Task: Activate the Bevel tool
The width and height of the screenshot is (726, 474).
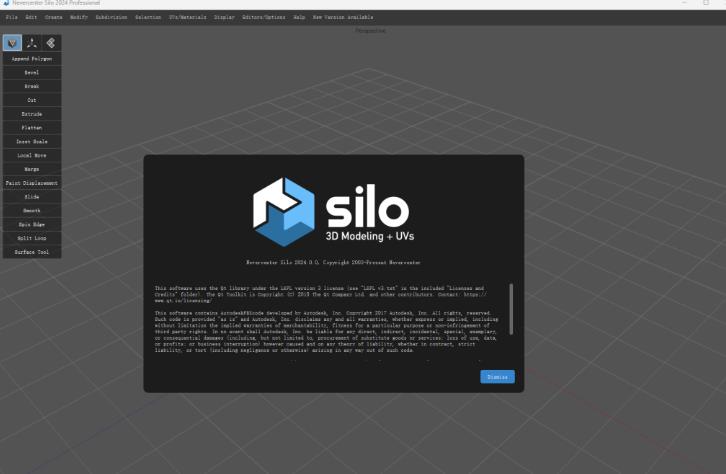Action: (32, 73)
